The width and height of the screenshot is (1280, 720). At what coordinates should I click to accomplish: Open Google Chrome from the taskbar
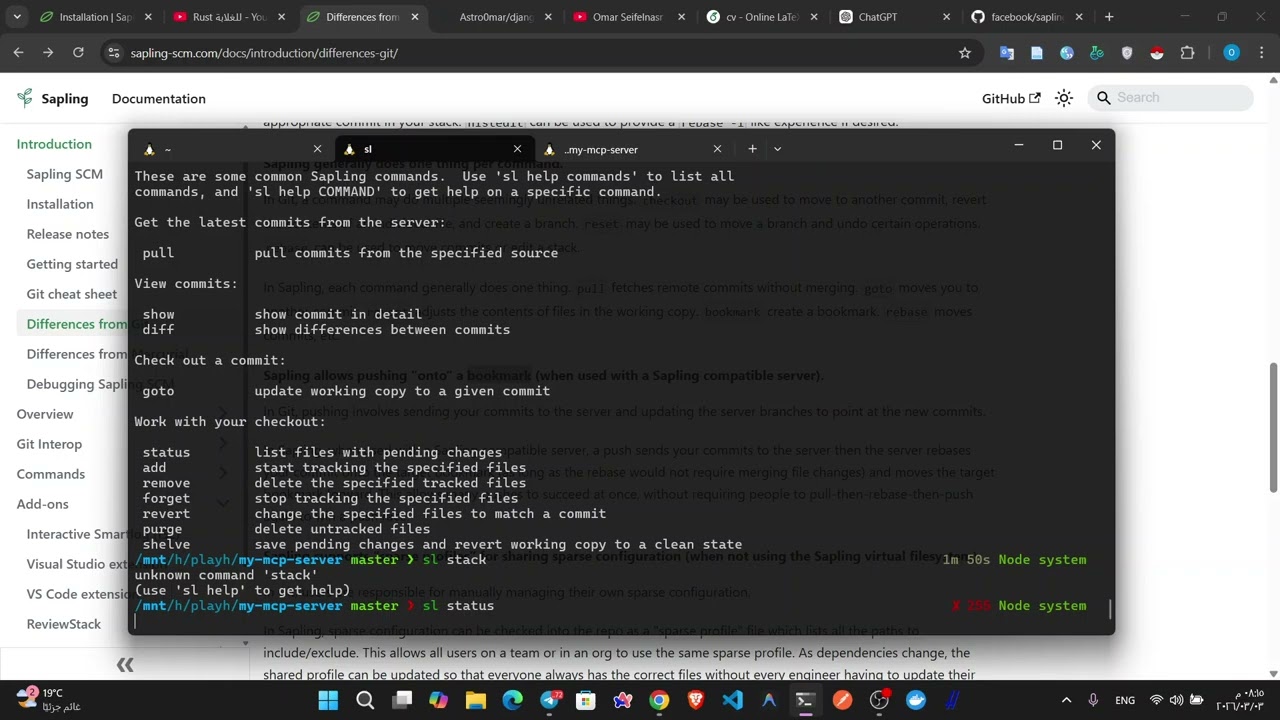(x=659, y=700)
